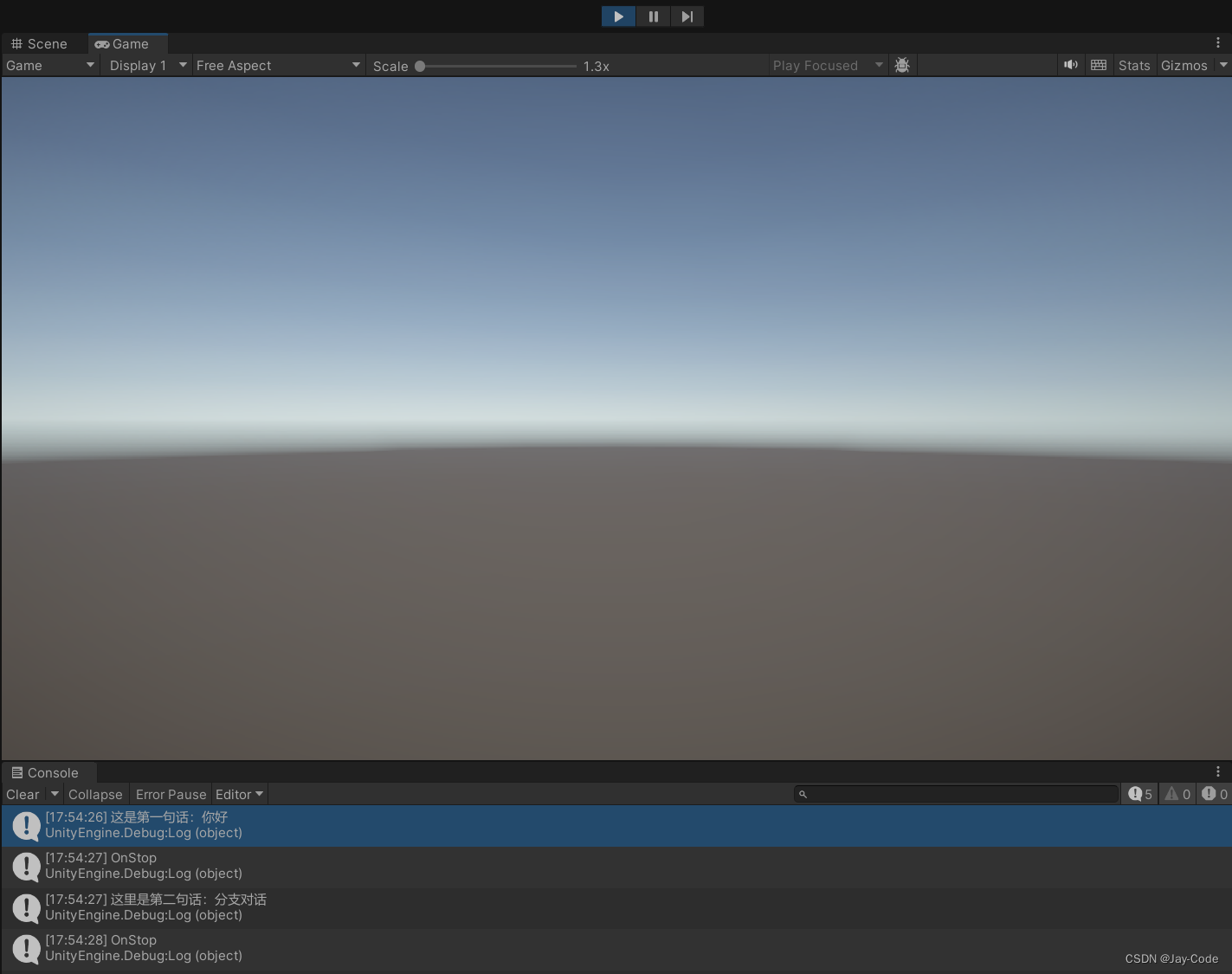This screenshot has height=974, width=1232.
Task: Toggle the errors filter showing 0
Action: click(x=1215, y=794)
